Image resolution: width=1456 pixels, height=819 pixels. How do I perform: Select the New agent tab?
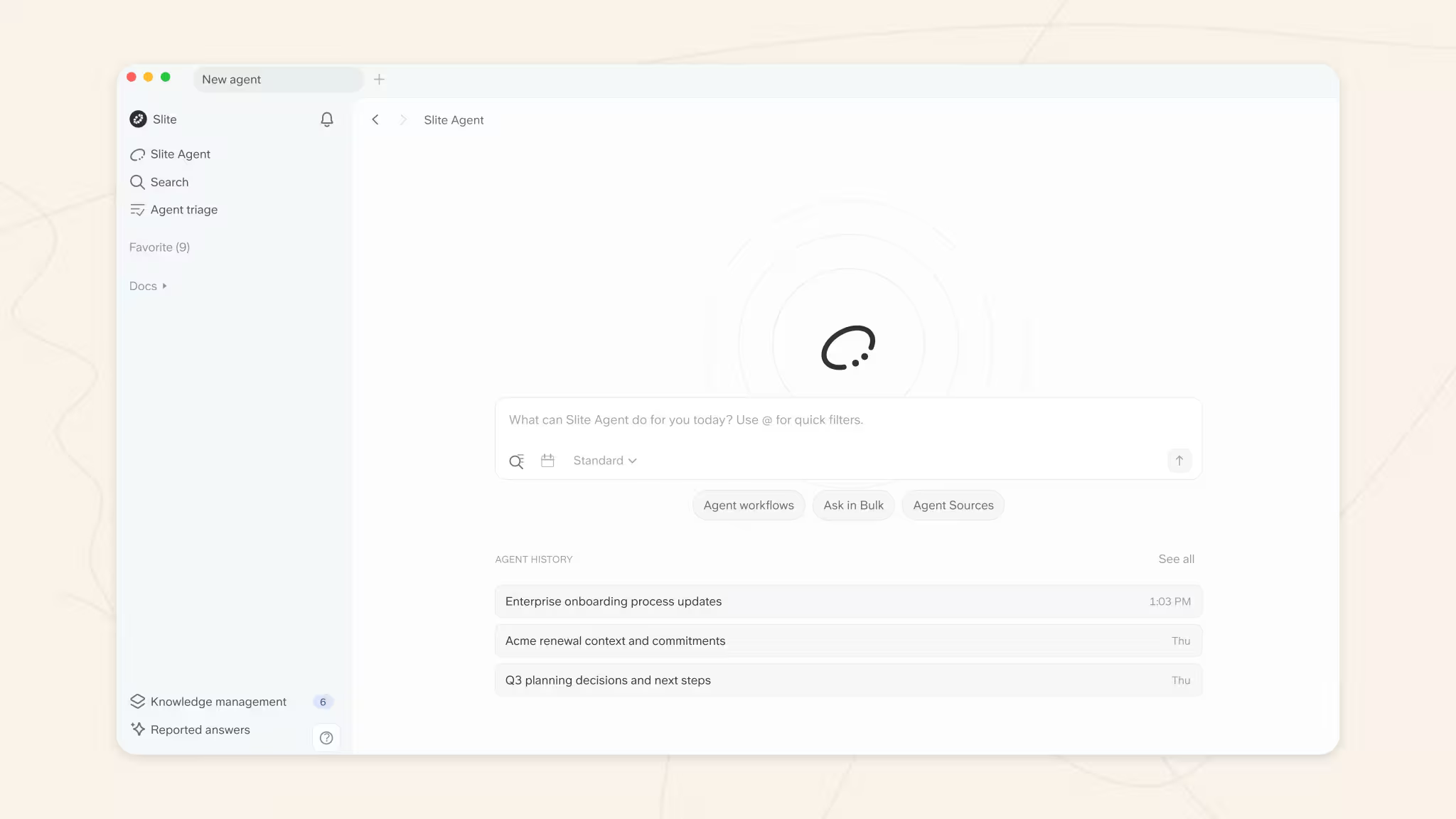coord(278,80)
